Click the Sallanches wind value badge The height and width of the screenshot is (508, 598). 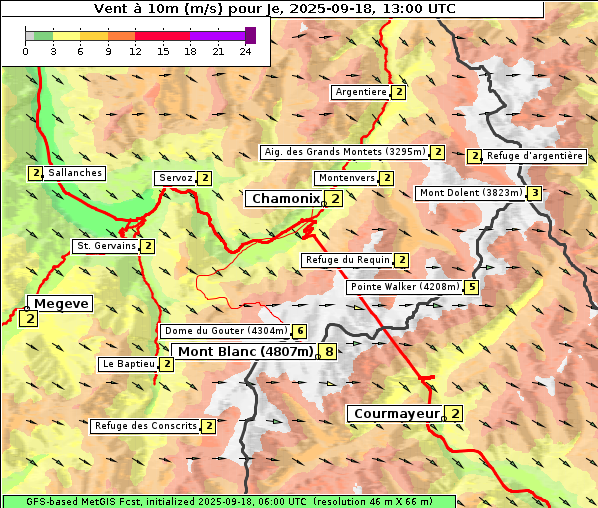35,173
